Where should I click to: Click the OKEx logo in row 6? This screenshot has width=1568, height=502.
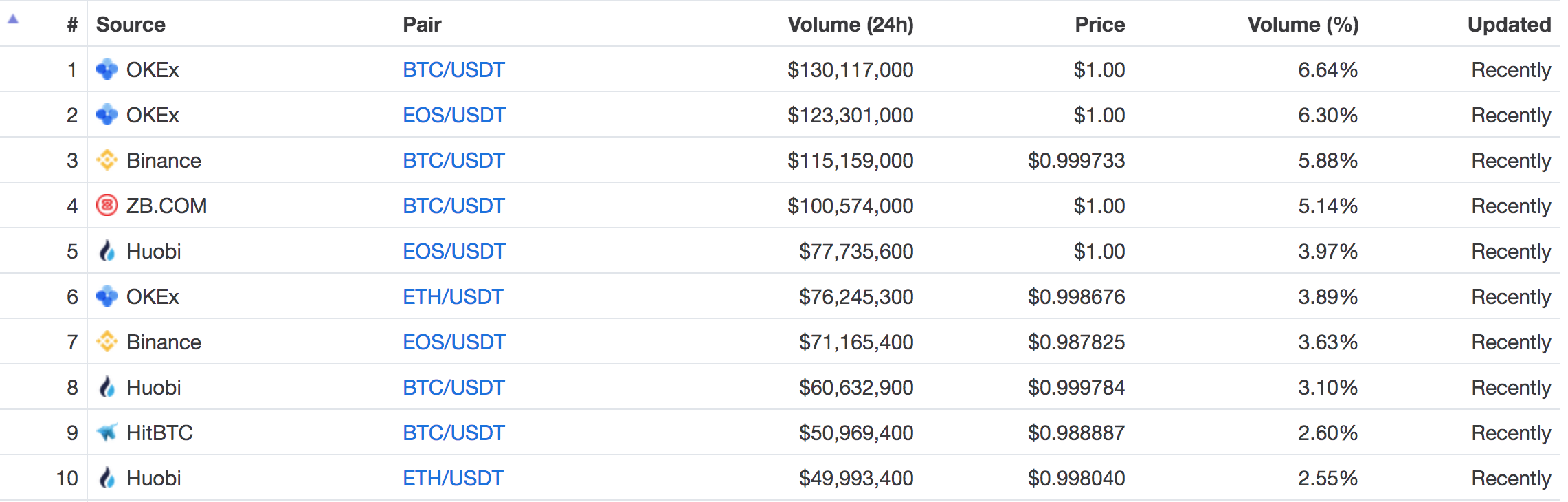click(x=107, y=296)
